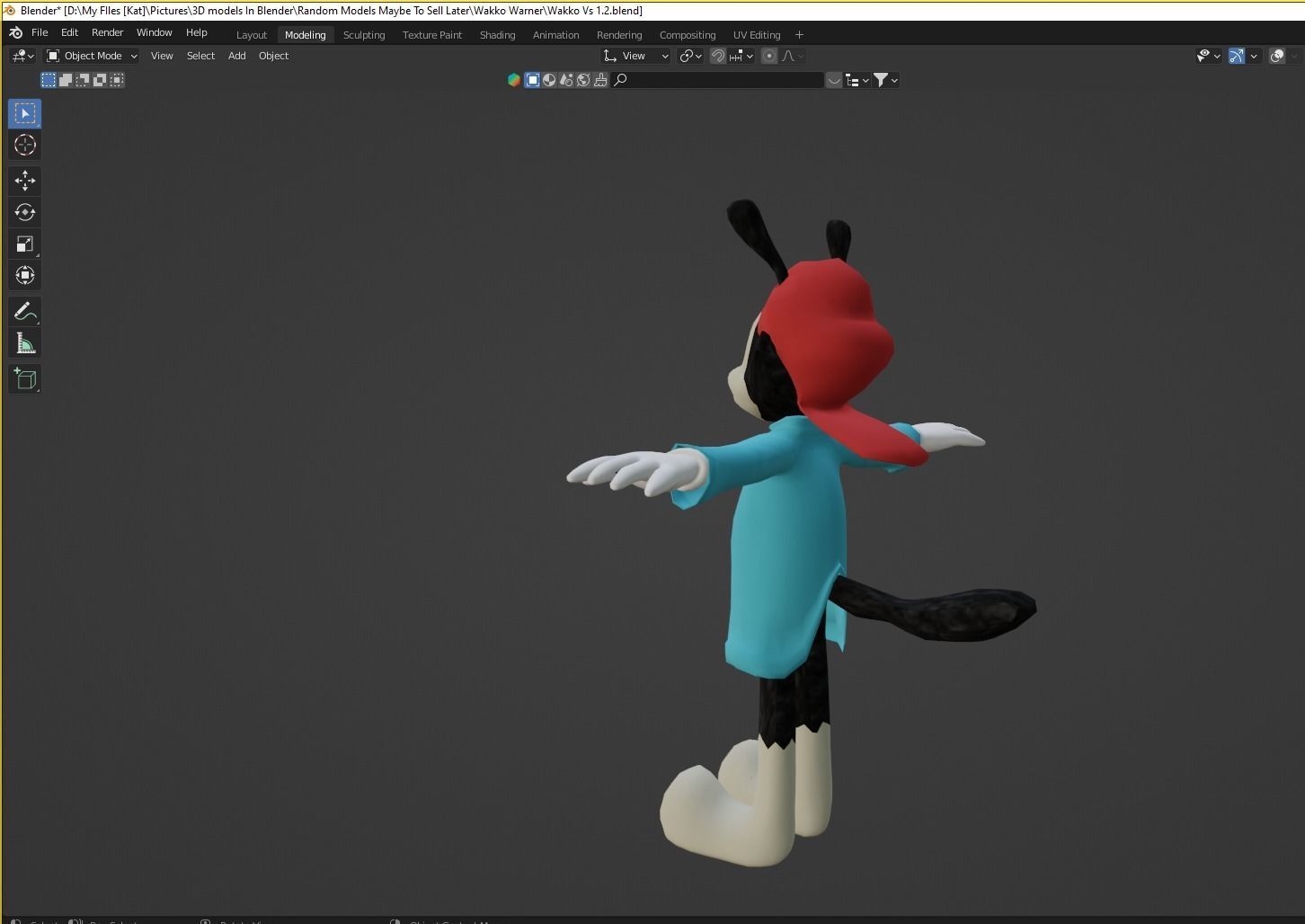This screenshot has height=924, width=1305.
Task: Open the viewport Select menu
Action: tap(200, 56)
